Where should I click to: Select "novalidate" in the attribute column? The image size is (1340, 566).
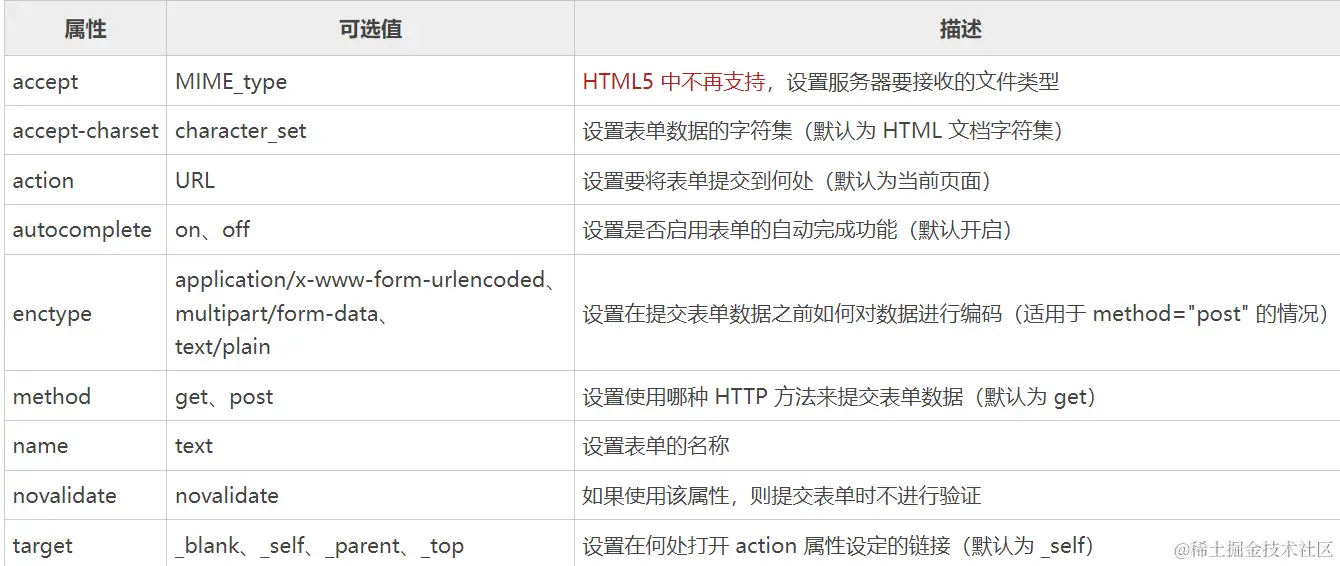point(64,496)
